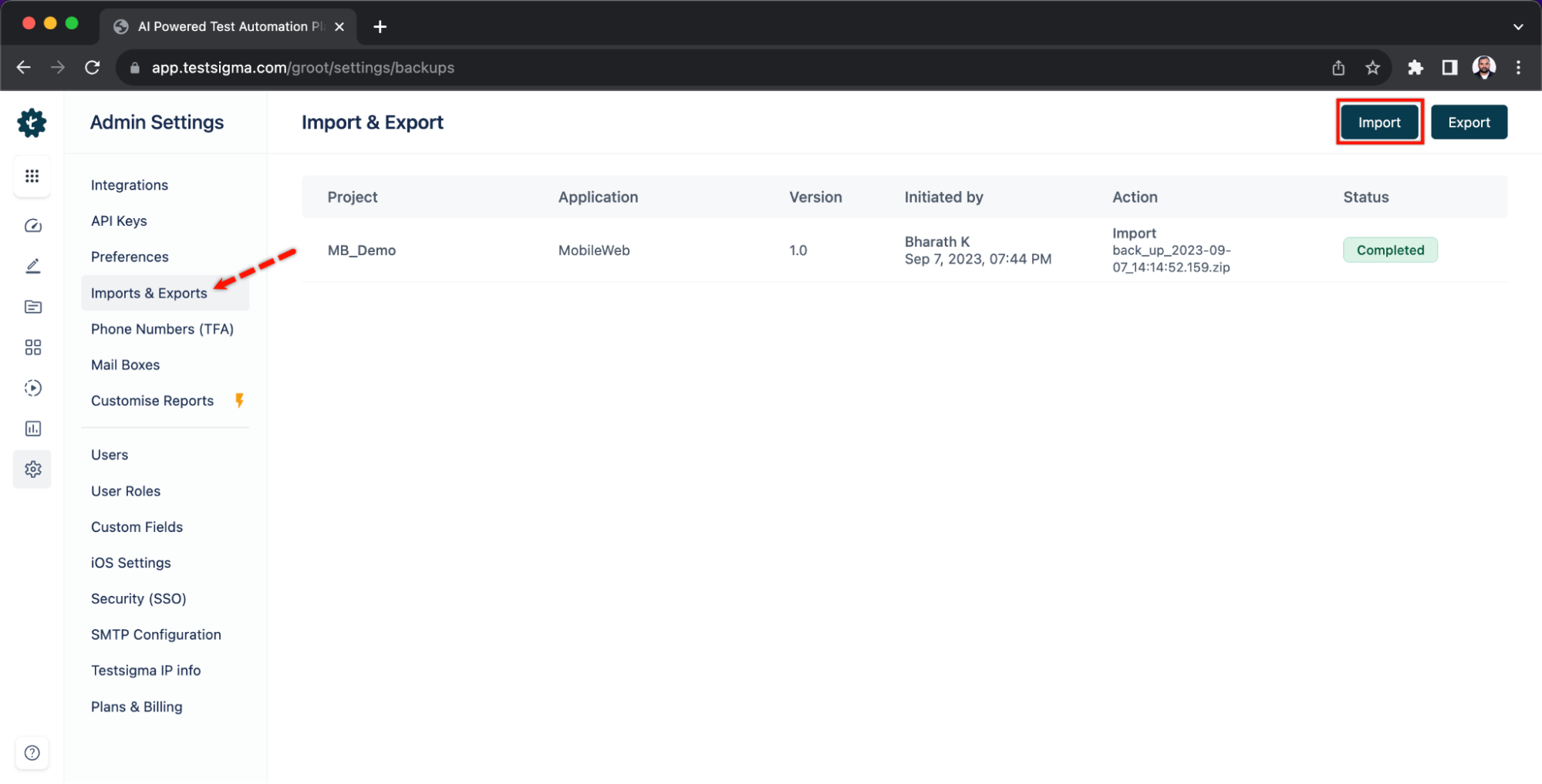Click the Action column header

click(1135, 197)
